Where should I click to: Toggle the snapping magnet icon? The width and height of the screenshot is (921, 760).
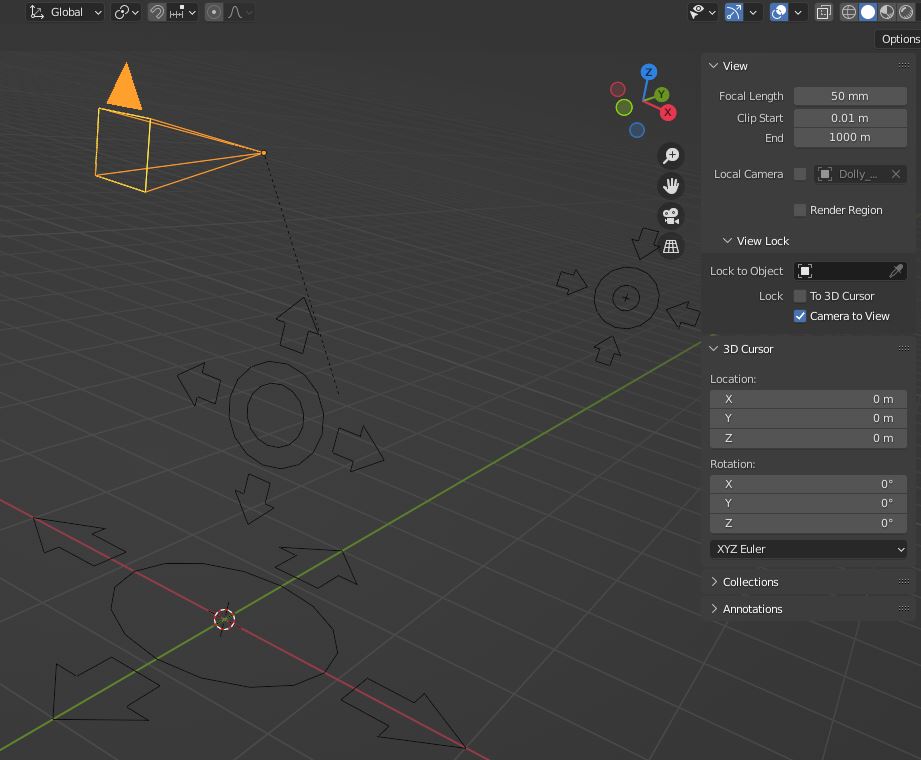[x=157, y=12]
